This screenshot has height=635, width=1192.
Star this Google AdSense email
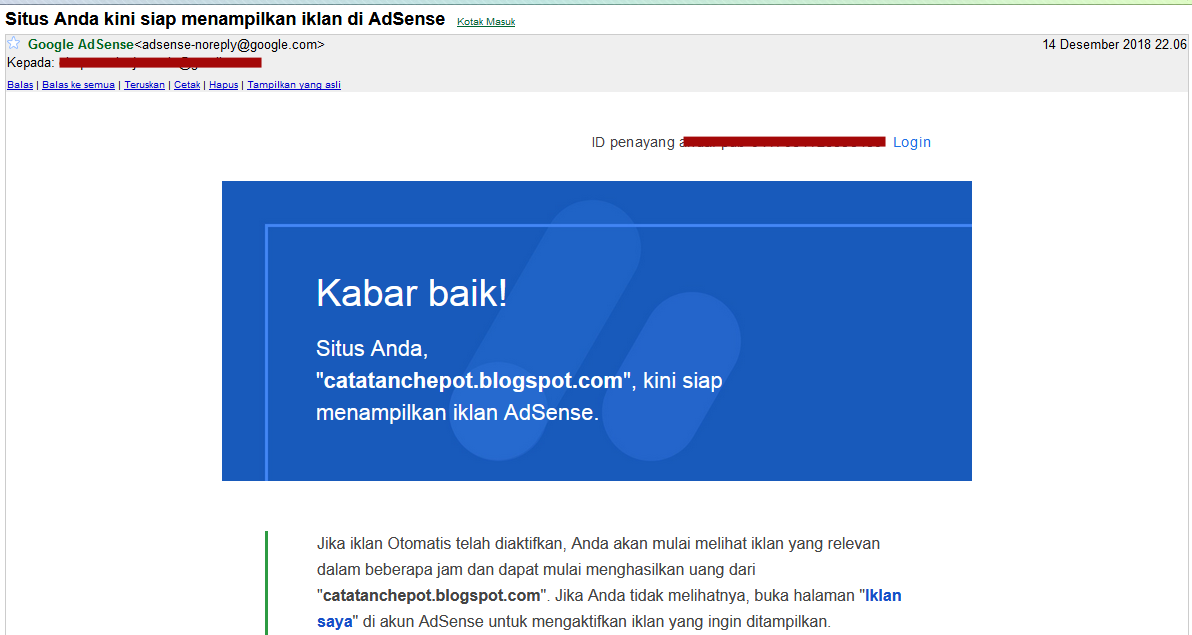[x=14, y=44]
